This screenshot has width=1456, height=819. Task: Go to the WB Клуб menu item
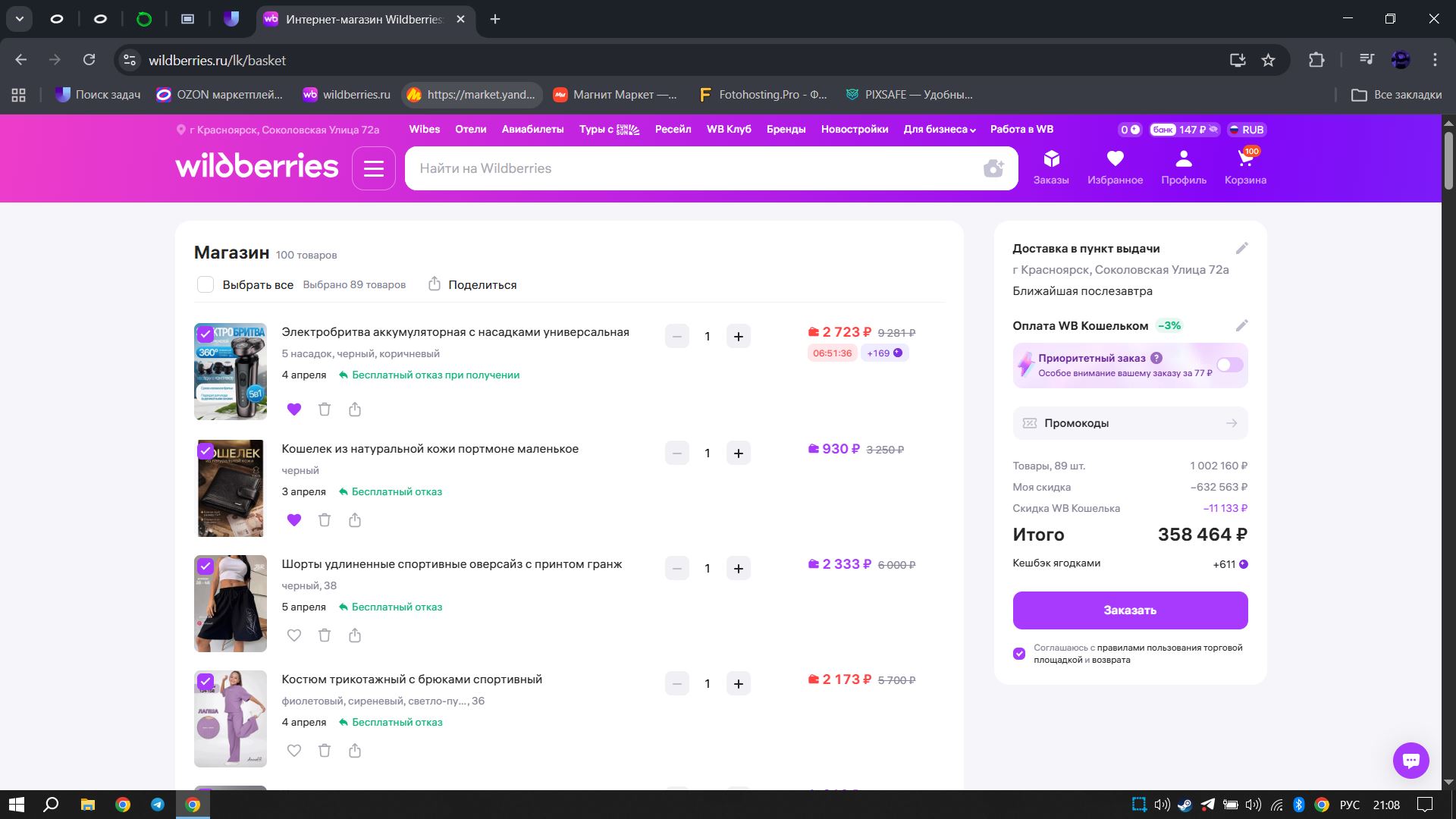728,130
